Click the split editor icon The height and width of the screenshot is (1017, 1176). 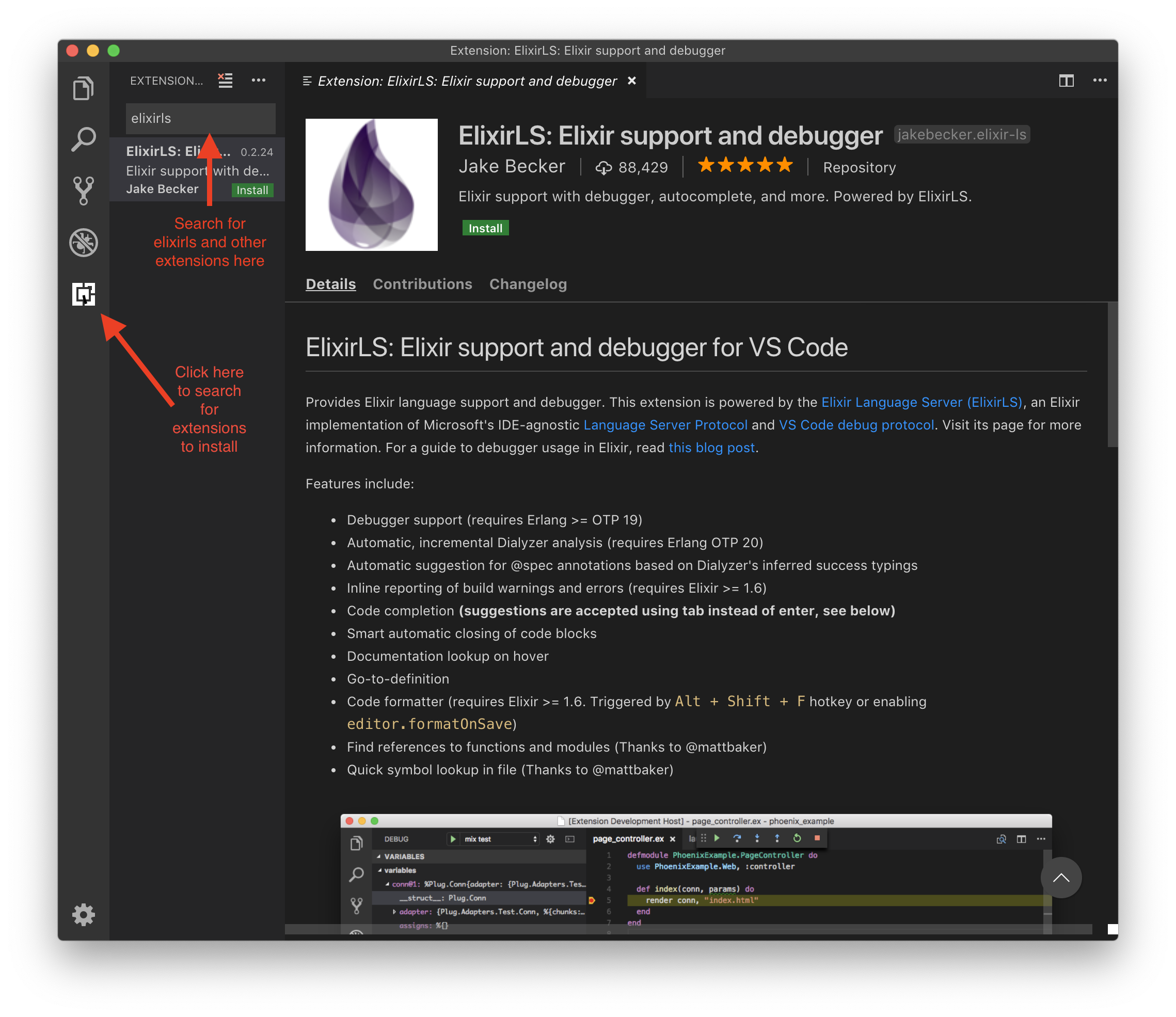[x=1066, y=81]
